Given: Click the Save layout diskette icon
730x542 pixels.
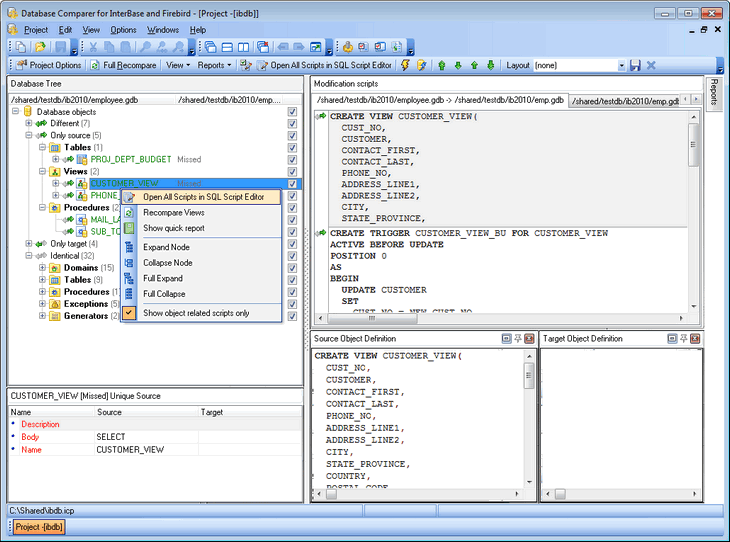Looking at the screenshot, I should tap(635, 65).
